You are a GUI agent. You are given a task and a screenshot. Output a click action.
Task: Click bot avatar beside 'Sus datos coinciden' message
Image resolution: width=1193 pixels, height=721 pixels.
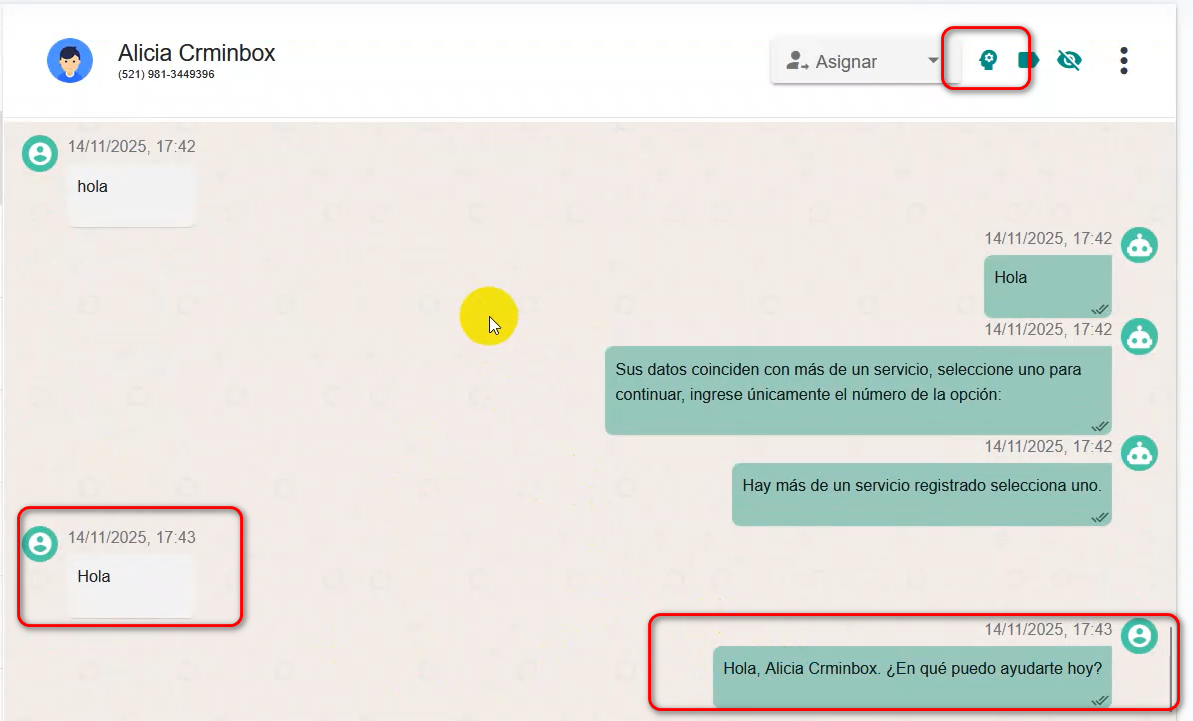tap(1139, 336)
